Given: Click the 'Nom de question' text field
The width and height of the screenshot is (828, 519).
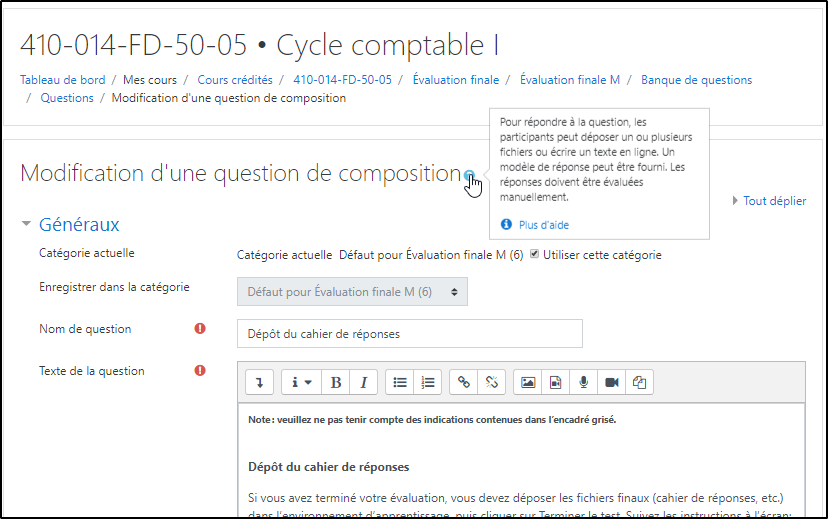Looking at the screenshot, I should pyautogui.click(x=409, y=334).
